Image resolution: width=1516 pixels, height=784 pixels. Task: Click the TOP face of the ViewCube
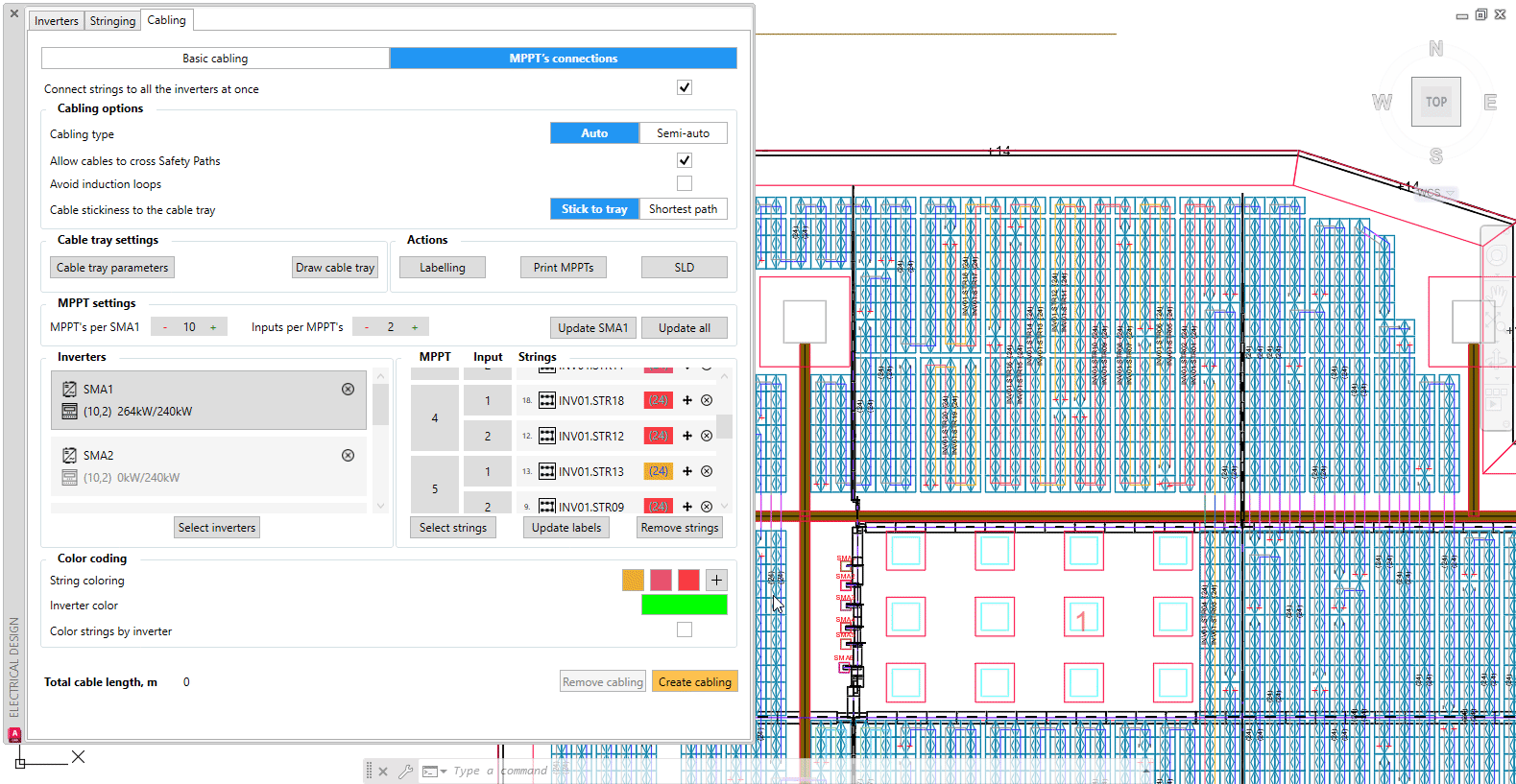(x=1436, y=102)
